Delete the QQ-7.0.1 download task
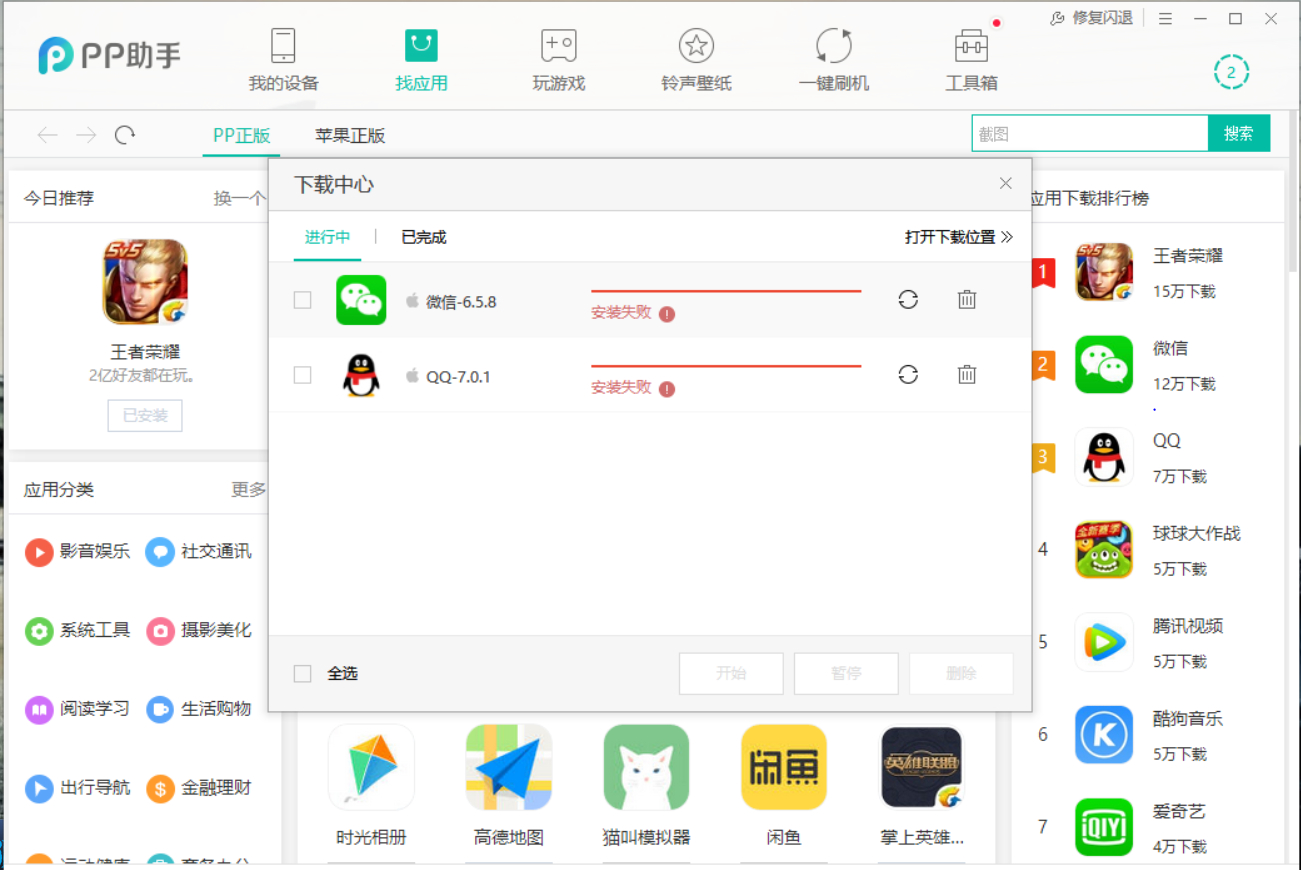This screenshot has height=870, width=1301. point(966,374)
